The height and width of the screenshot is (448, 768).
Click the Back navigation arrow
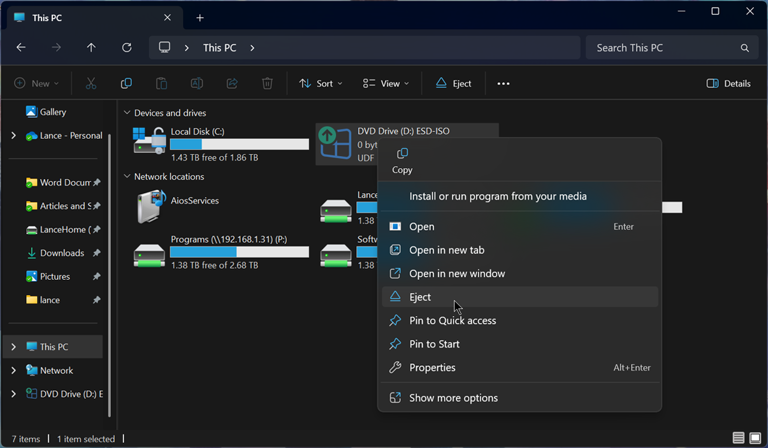[x=21, y=47]
